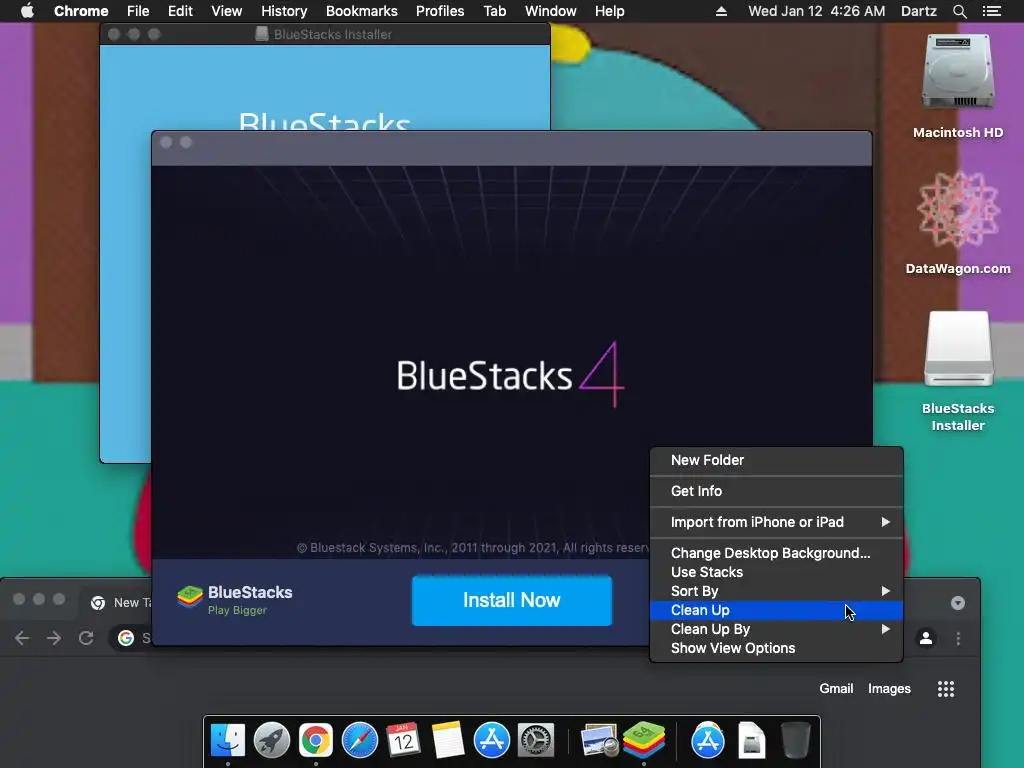1024x768 pixels.
Task: Open the Notes app in dock
Action: point(447,741)
